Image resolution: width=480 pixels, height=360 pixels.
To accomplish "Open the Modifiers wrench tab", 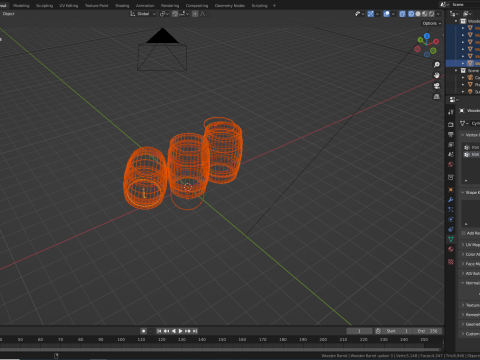I will (451, 200).
